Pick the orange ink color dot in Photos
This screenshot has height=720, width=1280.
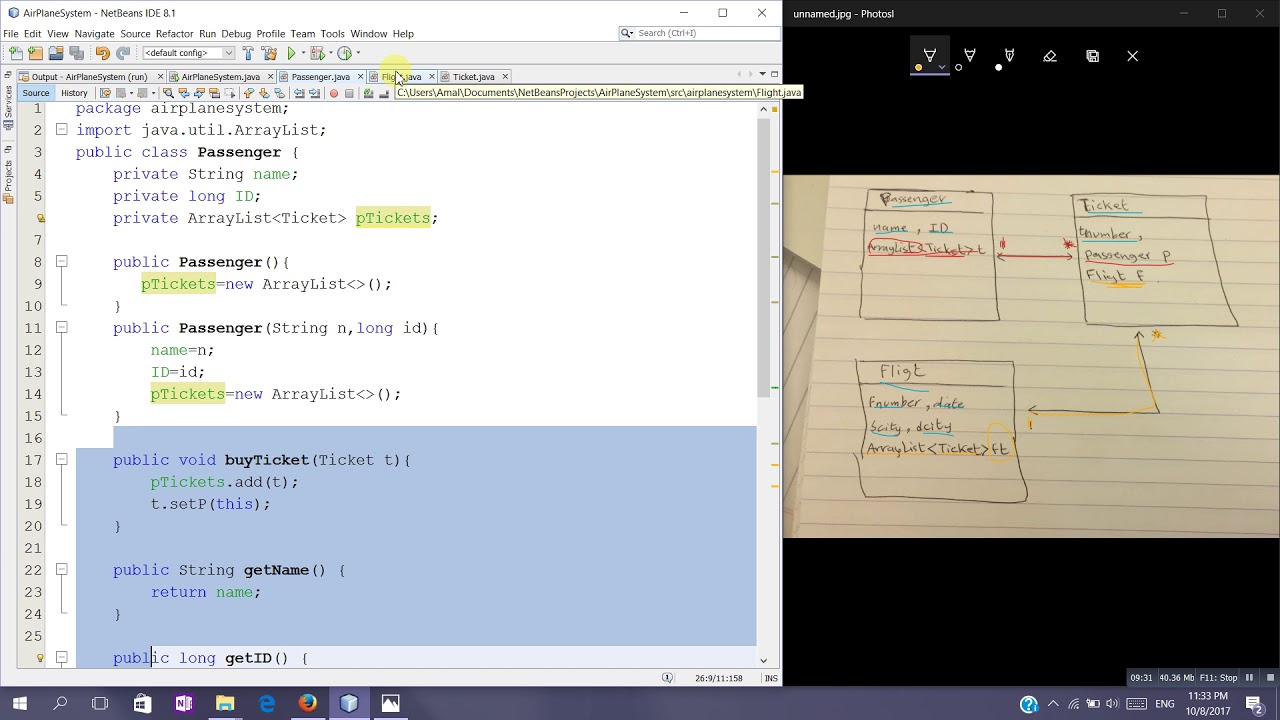point(918,68)
